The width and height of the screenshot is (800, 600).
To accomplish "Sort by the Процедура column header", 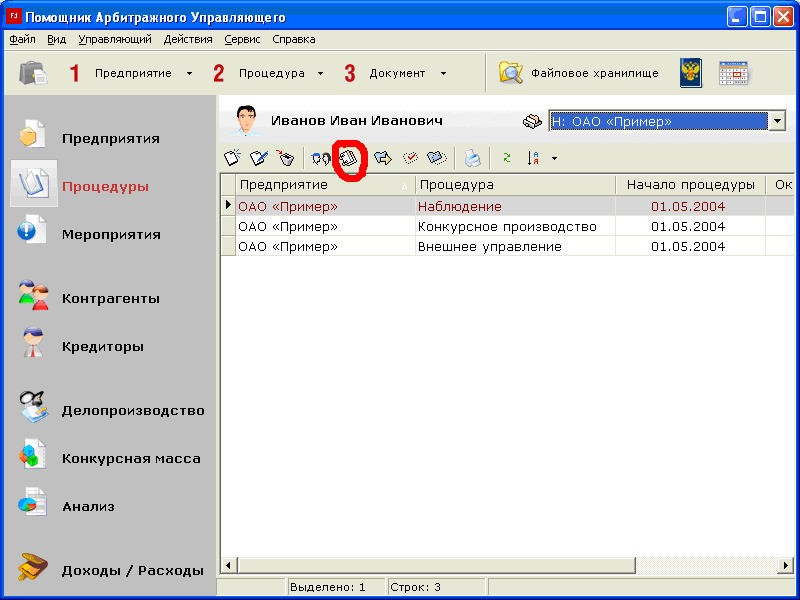I will pos(515,185).
